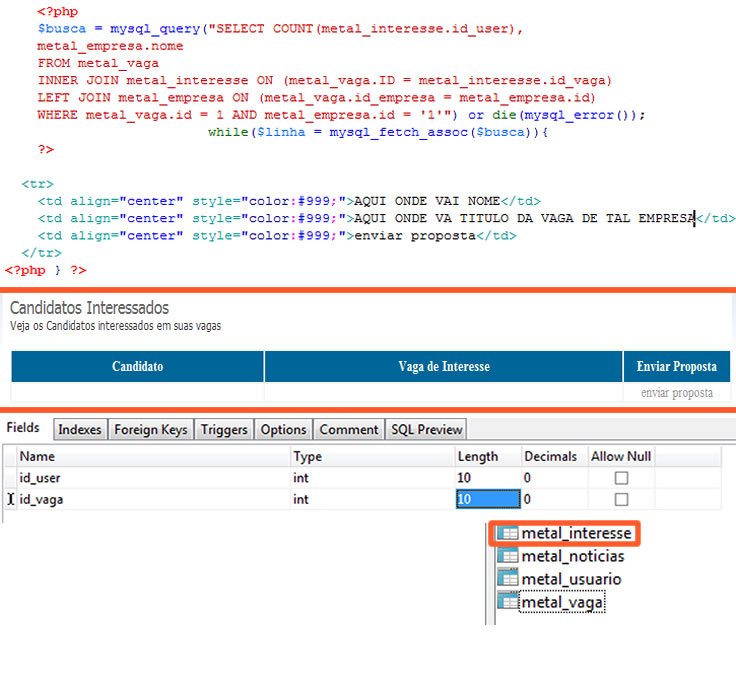Screen dimensions: 736x700
Task: Toggle Allow Null checkbox for id_vaga
Action: click(x=621, y=499)
